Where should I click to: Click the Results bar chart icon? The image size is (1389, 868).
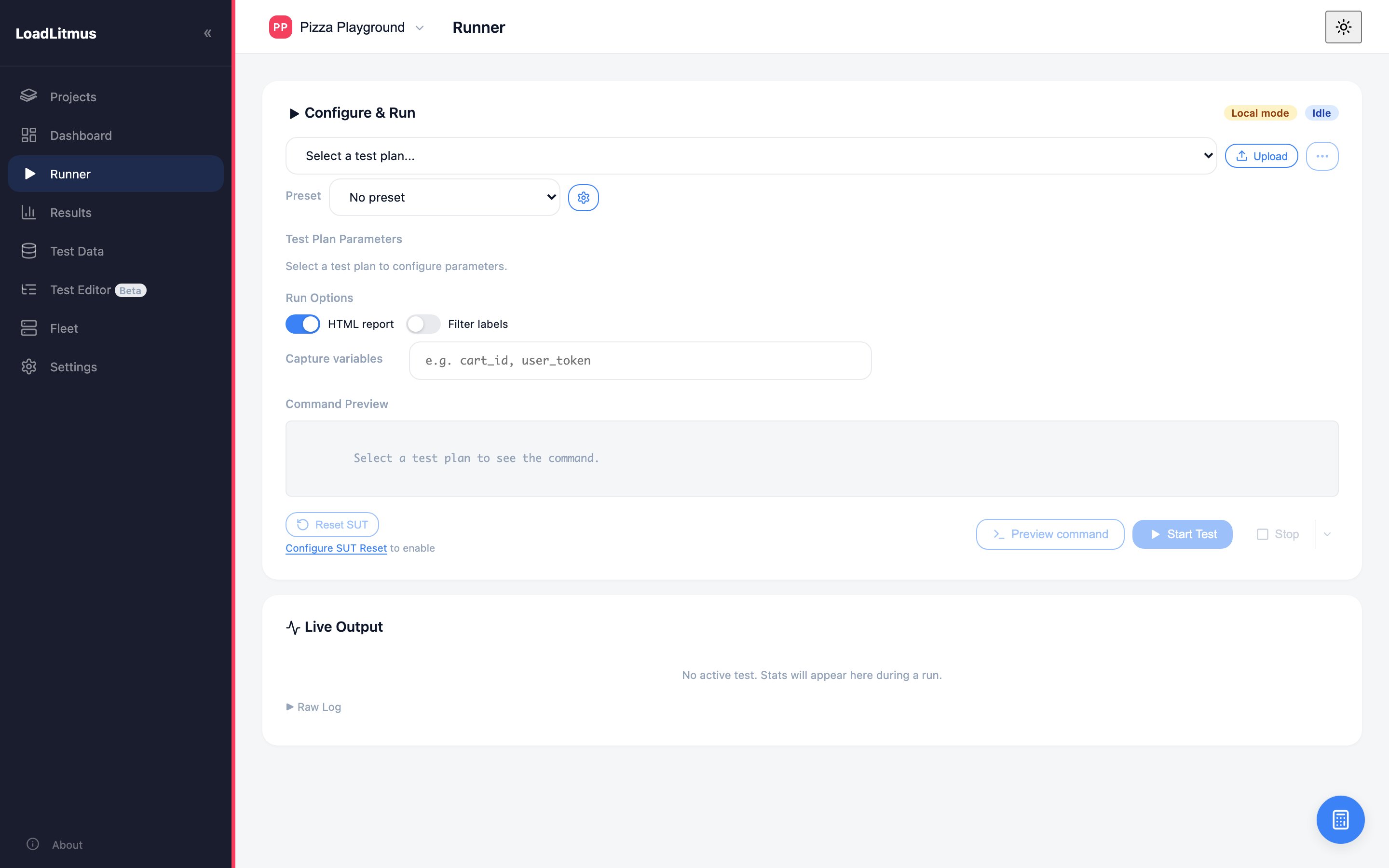pyautogui.click(x=29, y=212)
